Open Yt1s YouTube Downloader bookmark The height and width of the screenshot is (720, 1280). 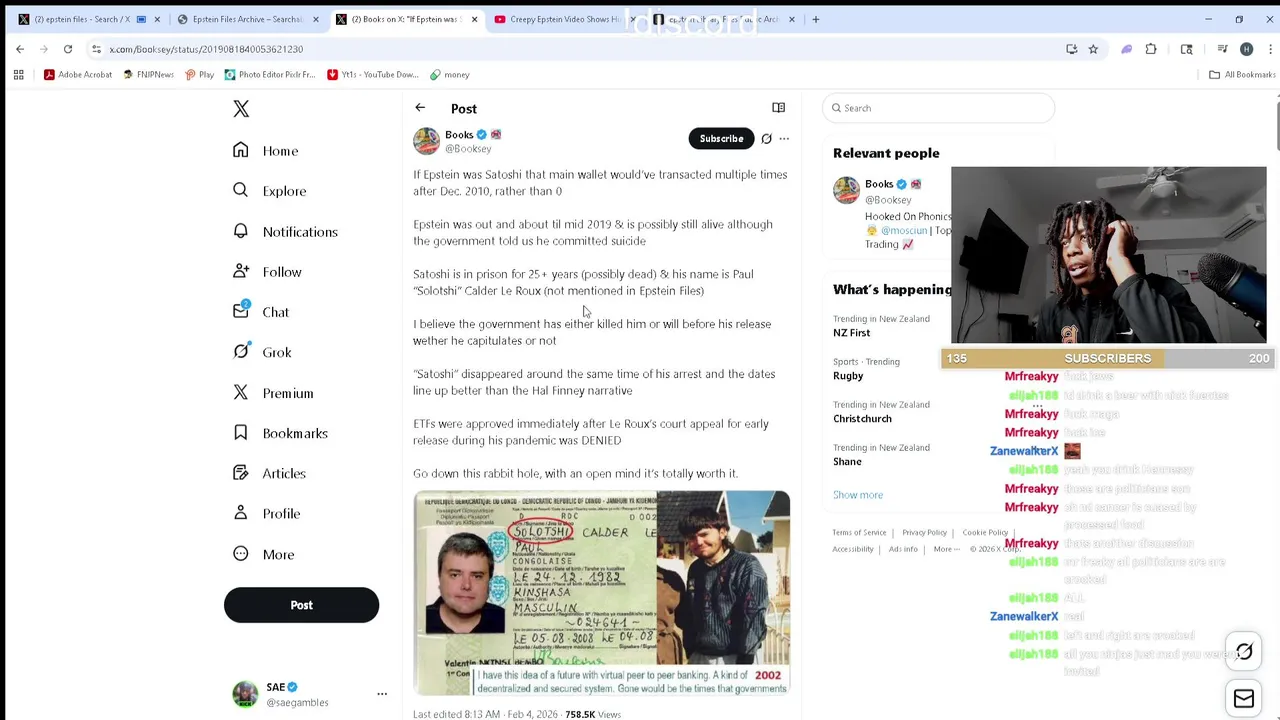coord(373,74)
